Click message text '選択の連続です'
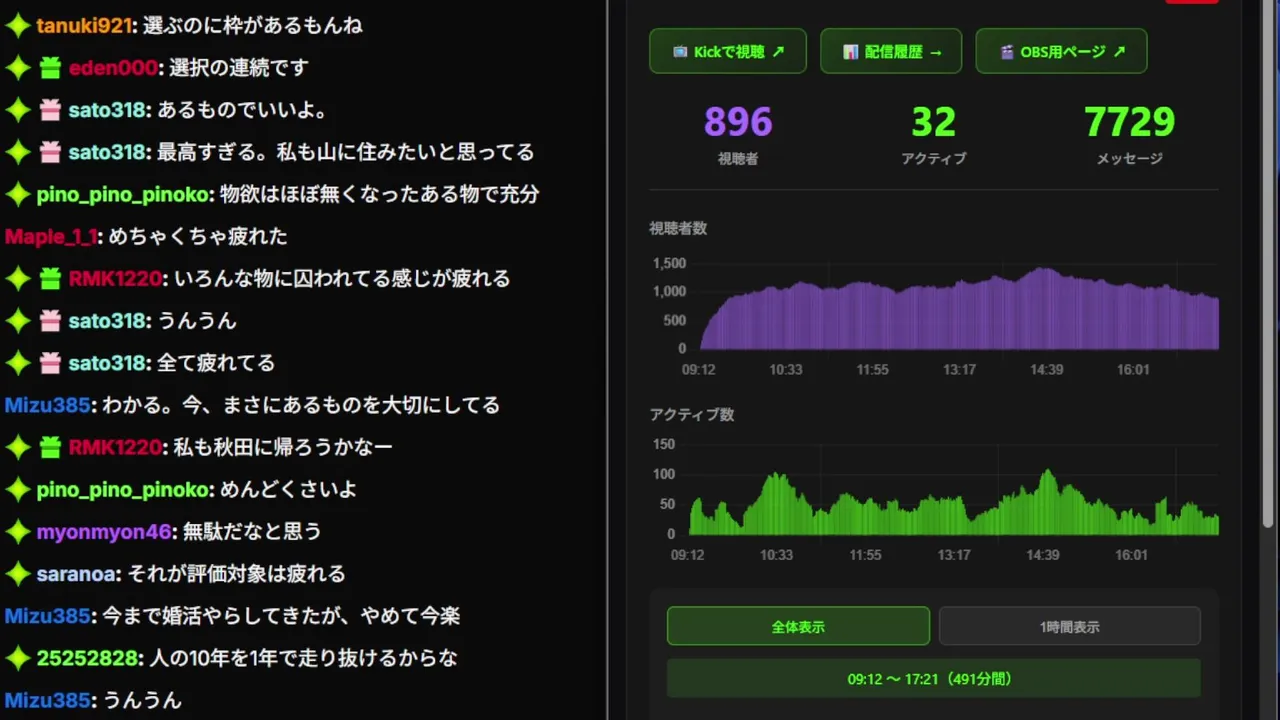1280x720 pixels. click(x=239, y=68)
